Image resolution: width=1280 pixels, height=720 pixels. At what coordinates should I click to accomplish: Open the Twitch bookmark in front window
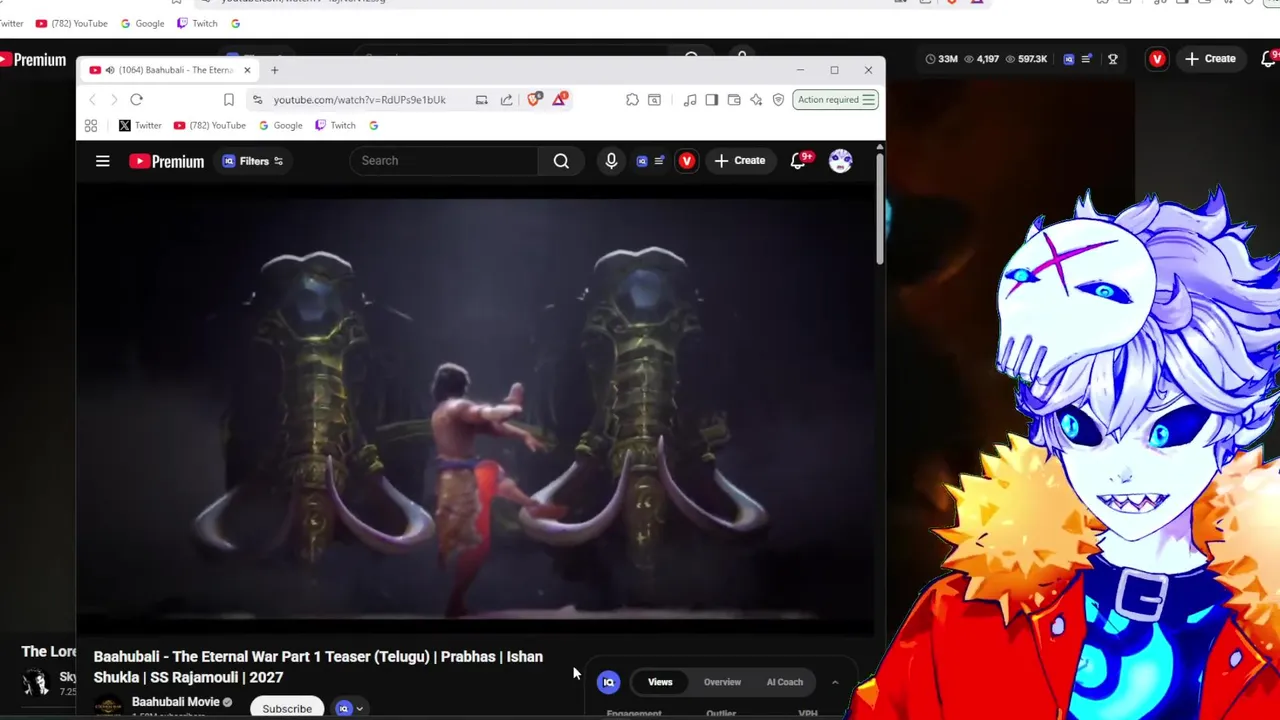[335, 125]
